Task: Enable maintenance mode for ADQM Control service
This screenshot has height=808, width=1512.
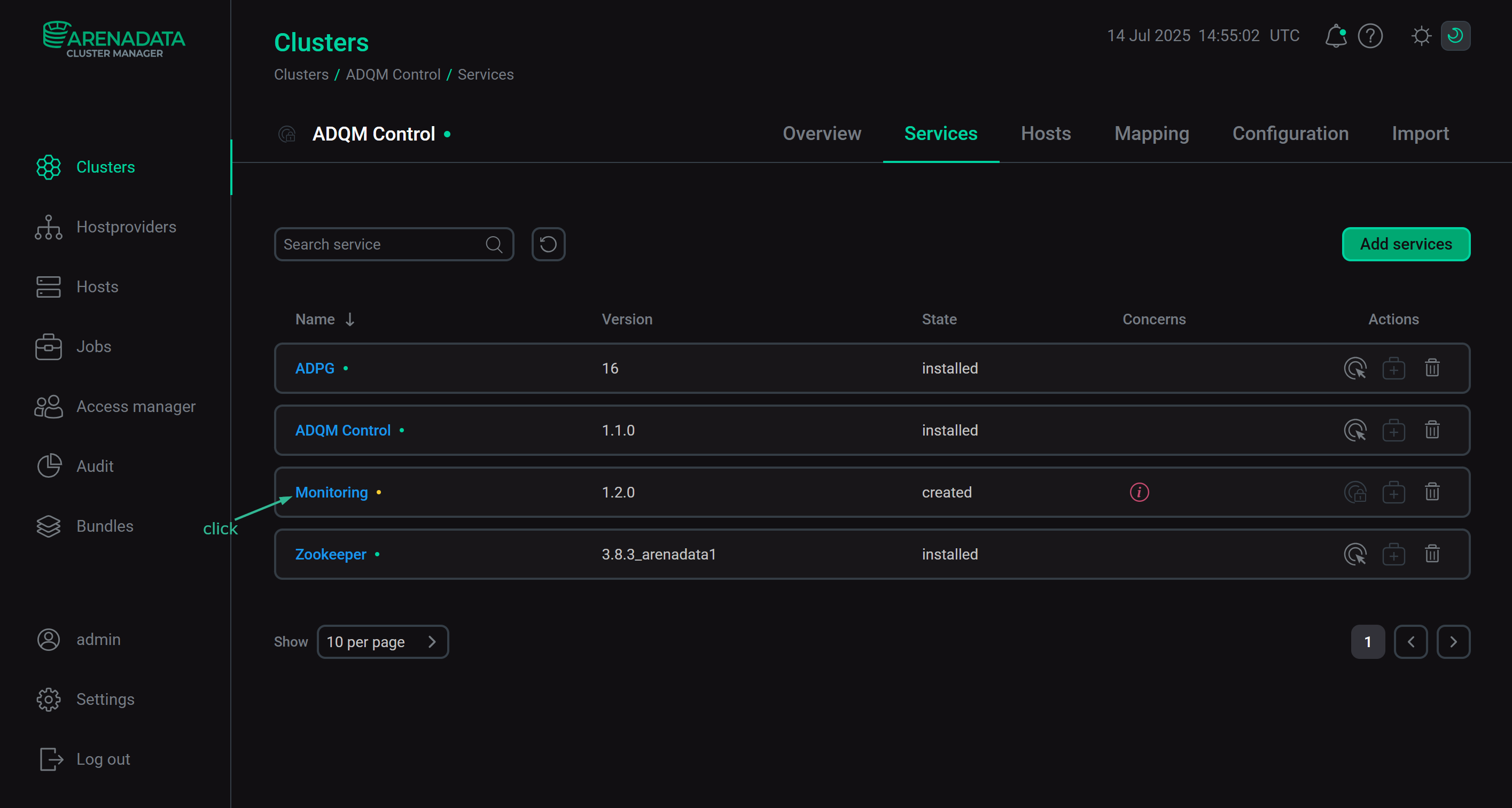Action: point(1394,430)
